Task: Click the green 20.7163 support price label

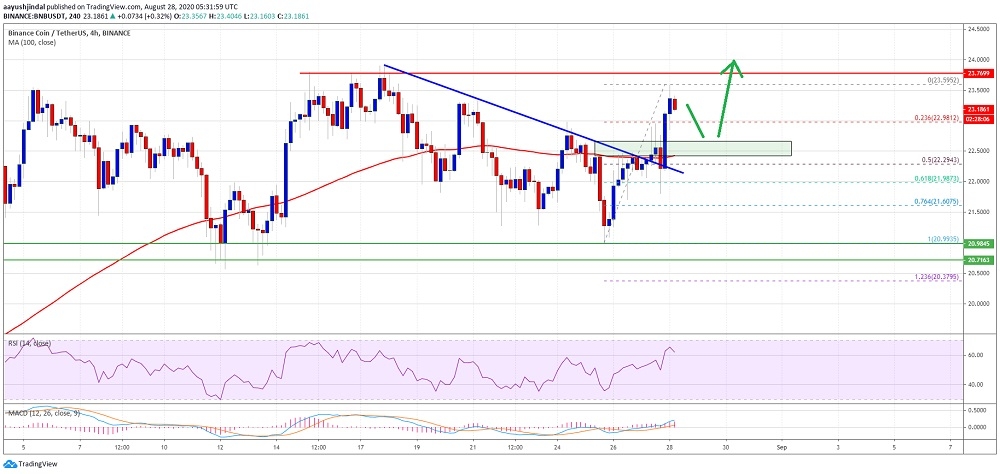Action: coord(980,260)
